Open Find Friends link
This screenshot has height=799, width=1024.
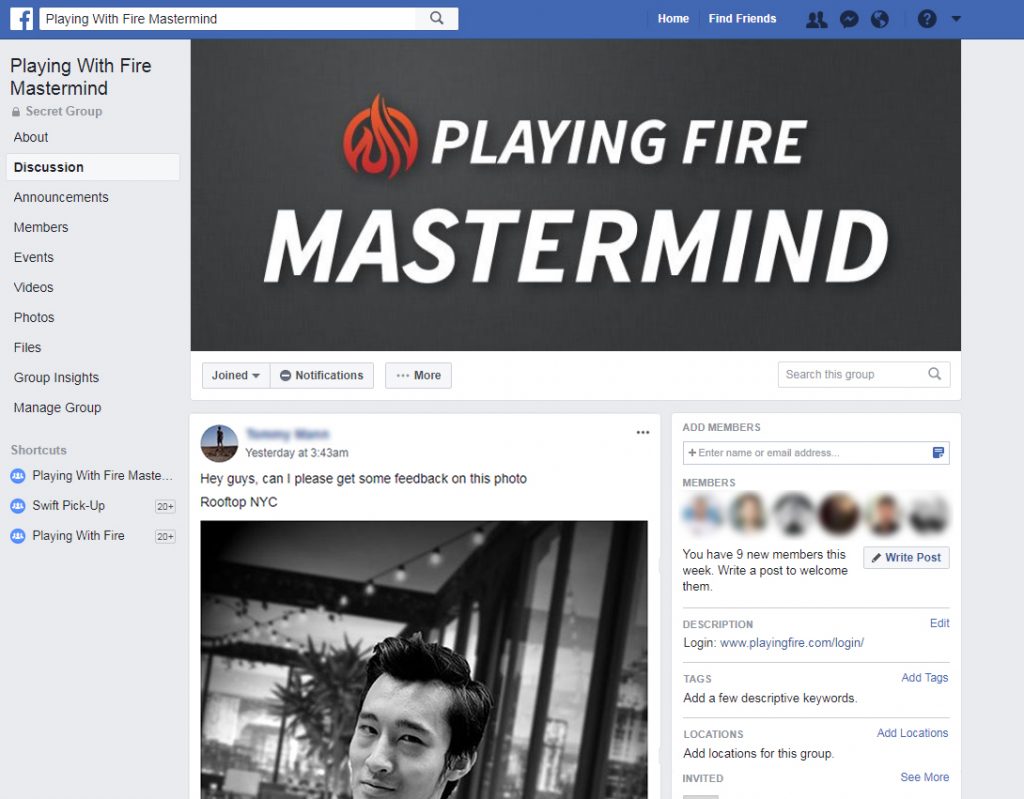coord(743,19)
